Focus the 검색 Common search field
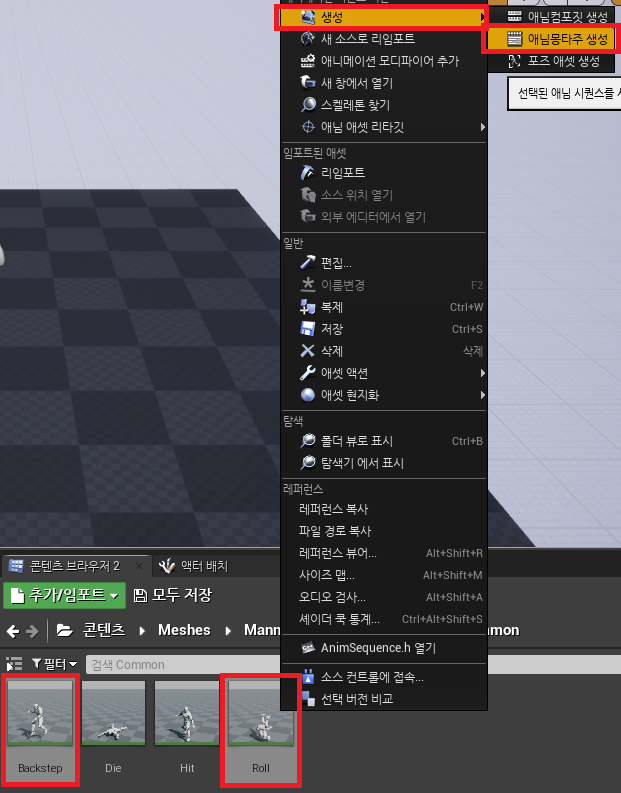 pyautogui.click(x=183, y=665)
